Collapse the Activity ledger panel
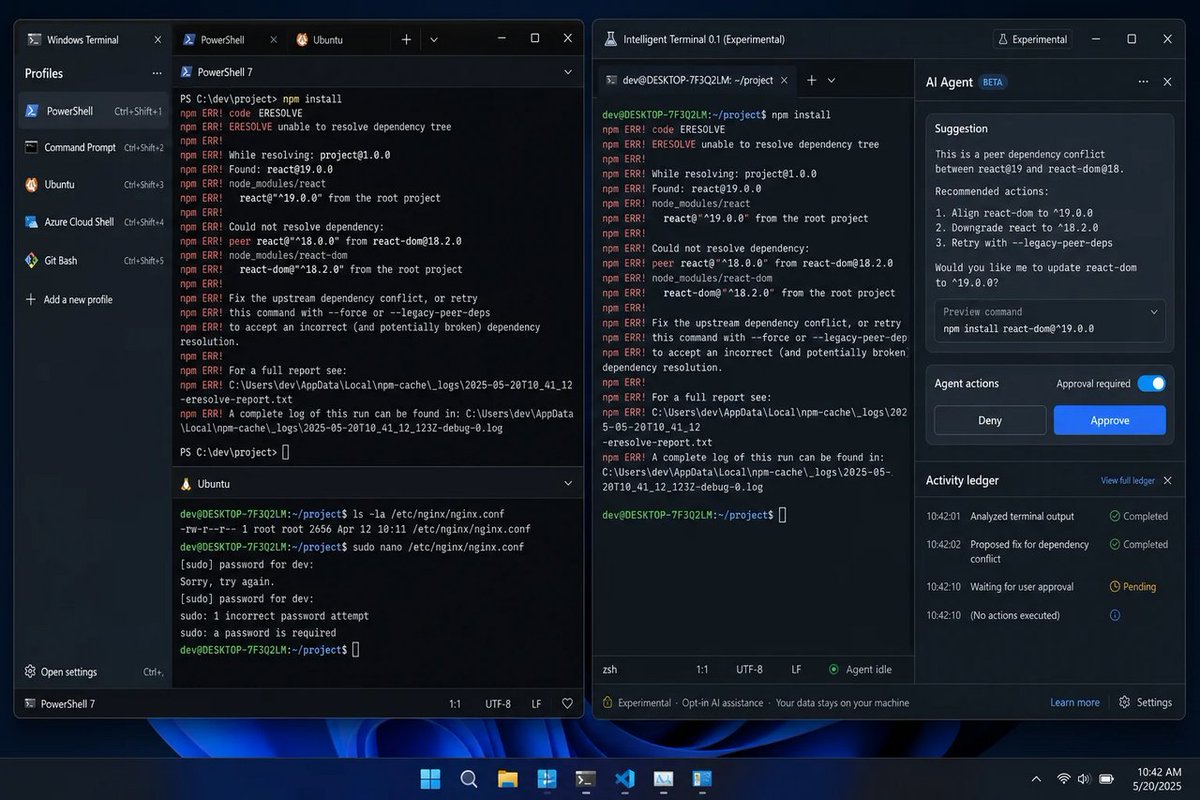 tap(1167, 480)
